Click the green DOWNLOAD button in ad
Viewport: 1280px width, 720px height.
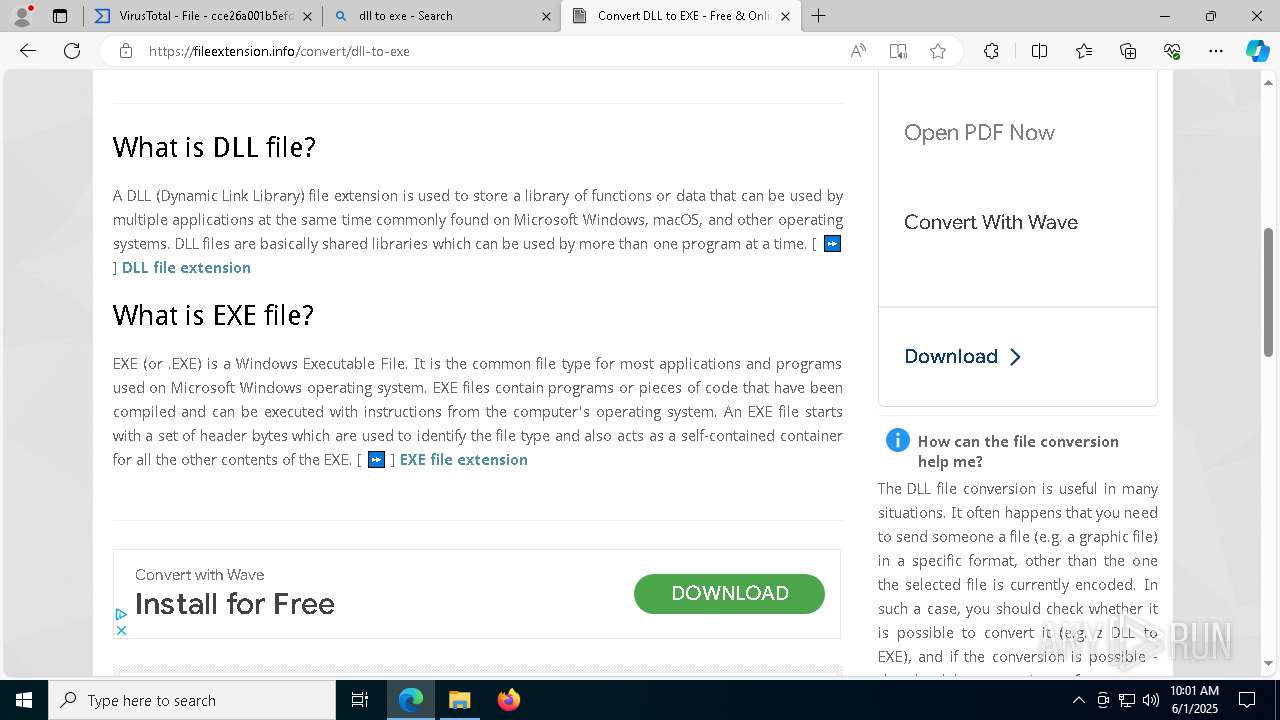click(729, 594)
